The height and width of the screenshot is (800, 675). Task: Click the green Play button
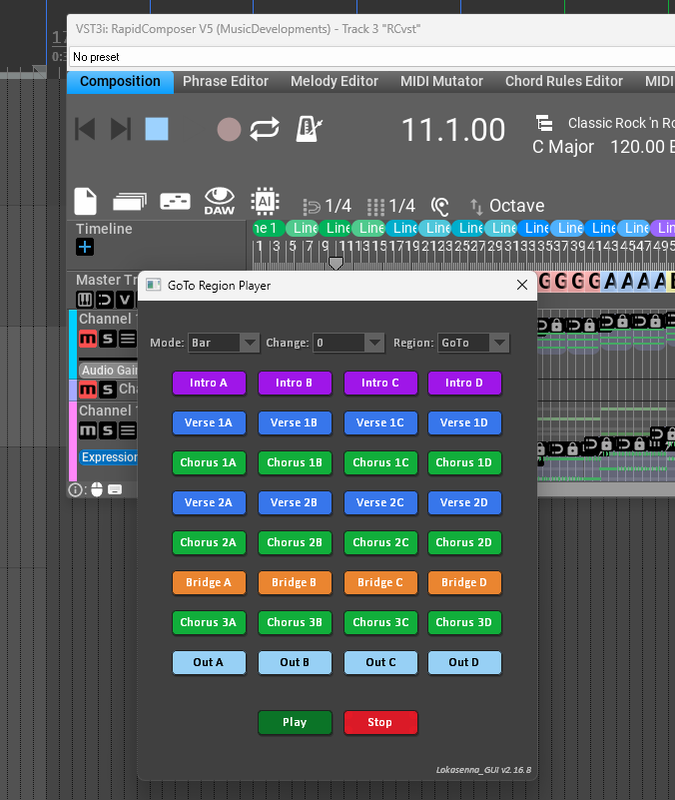tap(294, 722)
